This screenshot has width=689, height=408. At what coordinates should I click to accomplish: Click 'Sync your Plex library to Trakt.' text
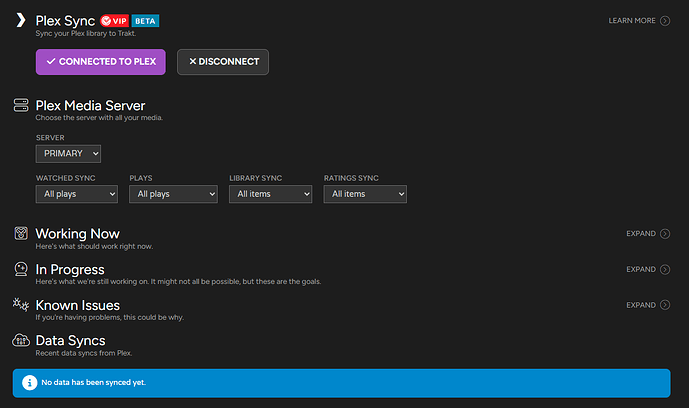click(x=86, y=33)
